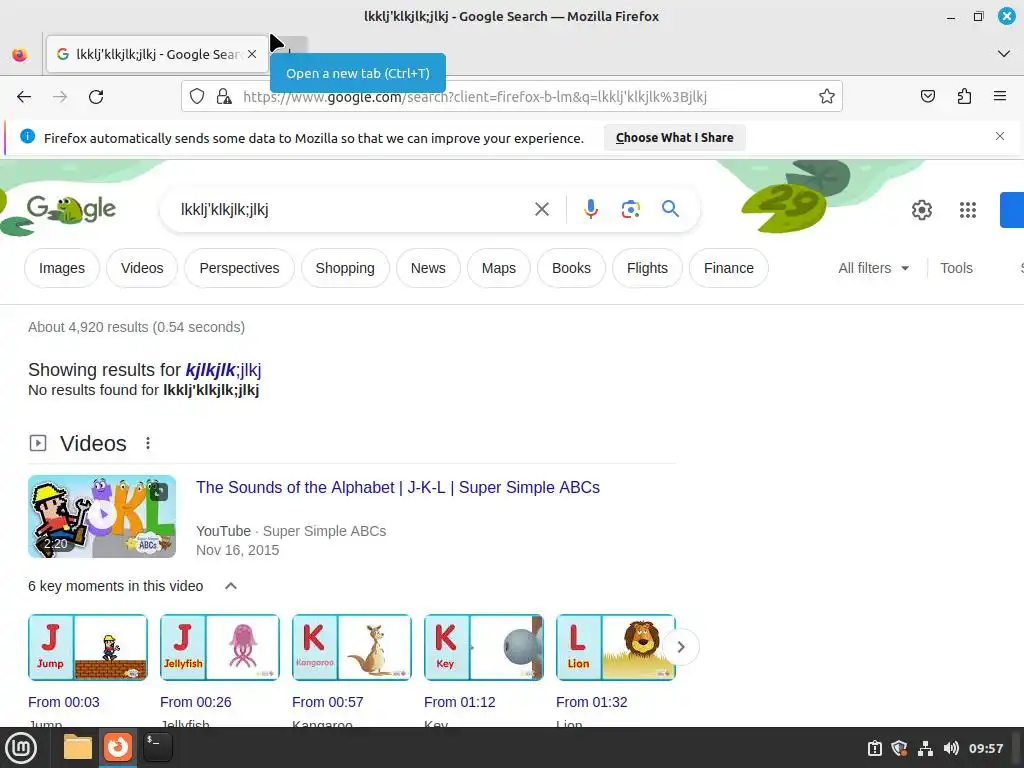The width and height of the screenshot is (1024, 768).
Task: Click the security shield tray icon
Action: 899,748
